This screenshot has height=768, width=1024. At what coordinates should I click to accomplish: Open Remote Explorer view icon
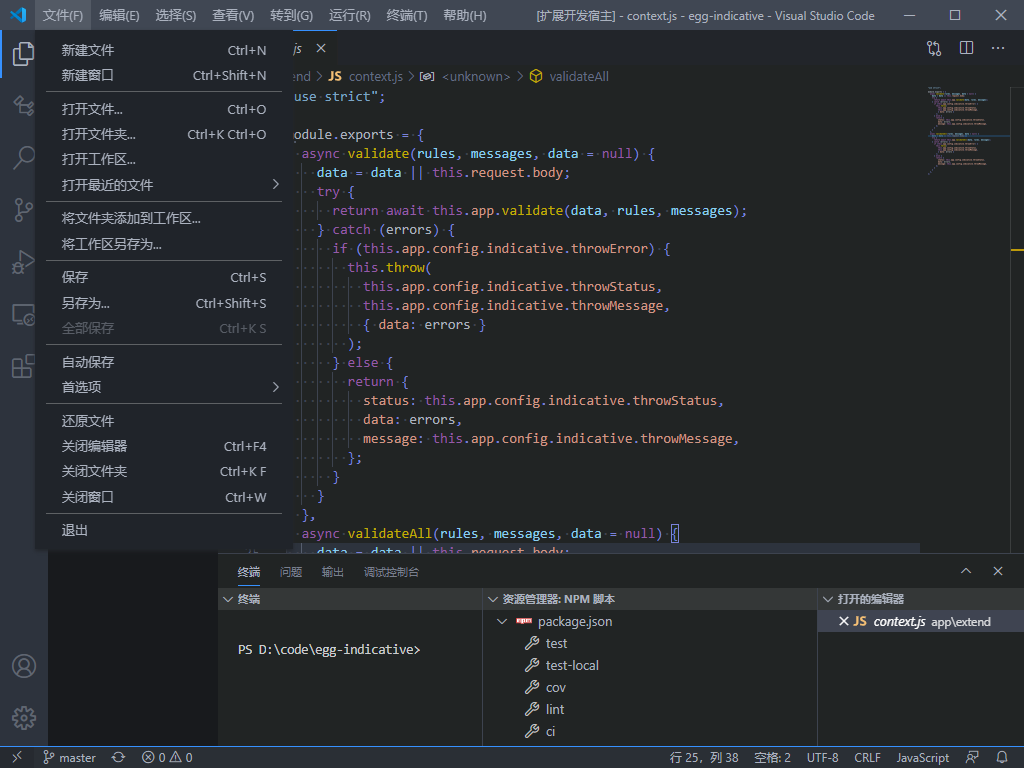point(24,314)
